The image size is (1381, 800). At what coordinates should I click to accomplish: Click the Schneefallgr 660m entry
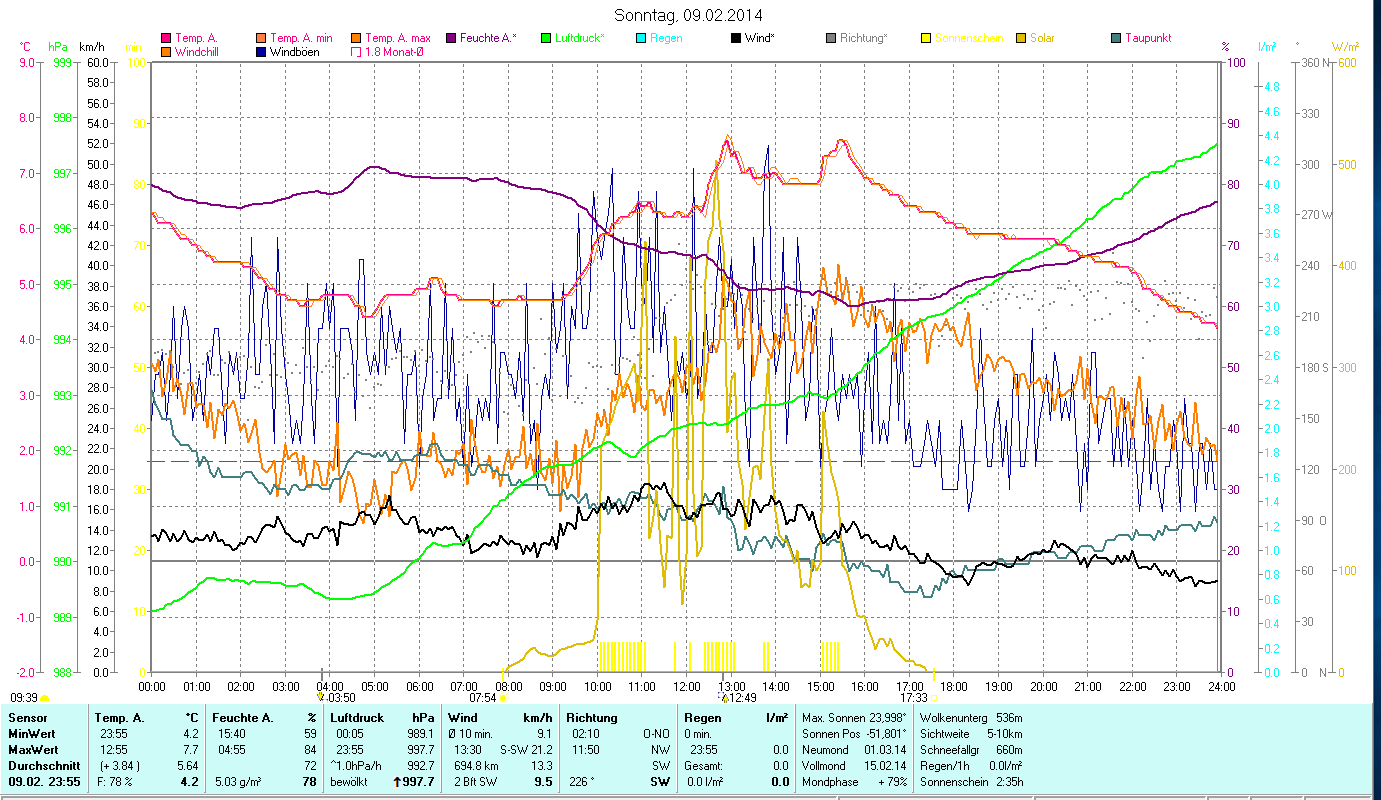click(x=970, y=750)
